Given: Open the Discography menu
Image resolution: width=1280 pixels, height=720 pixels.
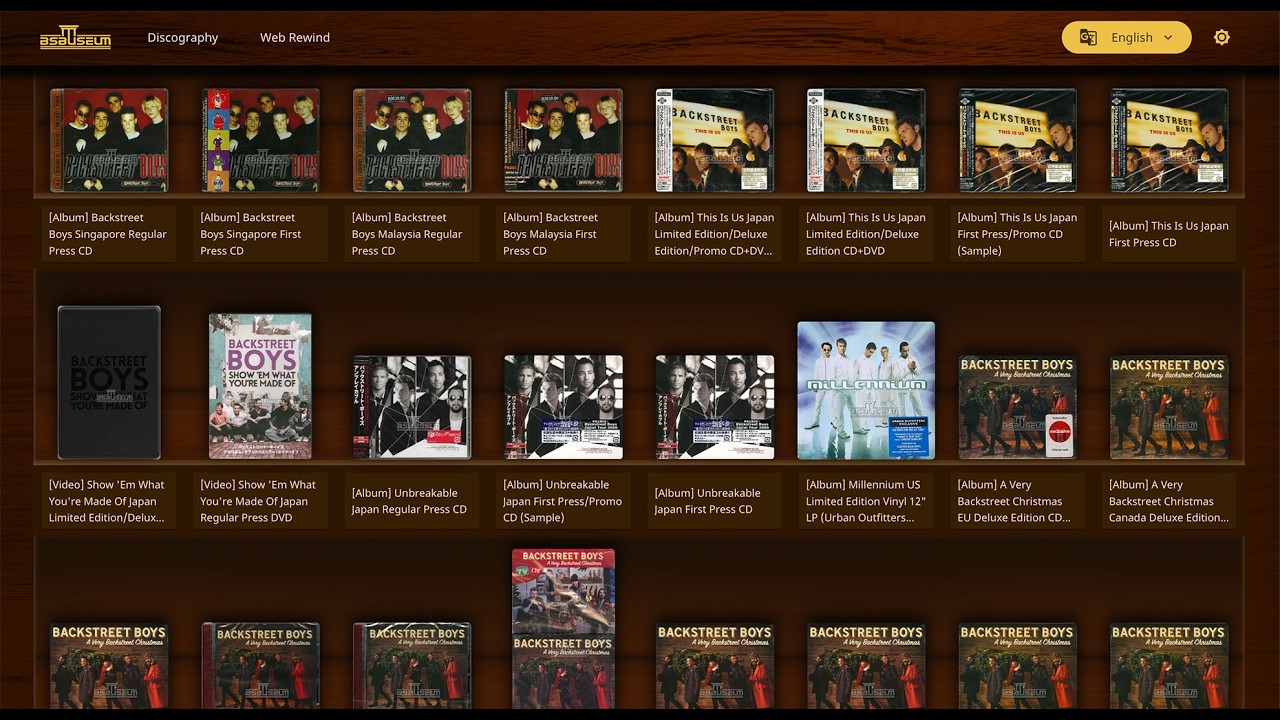Looking at the screenshot, I should click(182, 37).
